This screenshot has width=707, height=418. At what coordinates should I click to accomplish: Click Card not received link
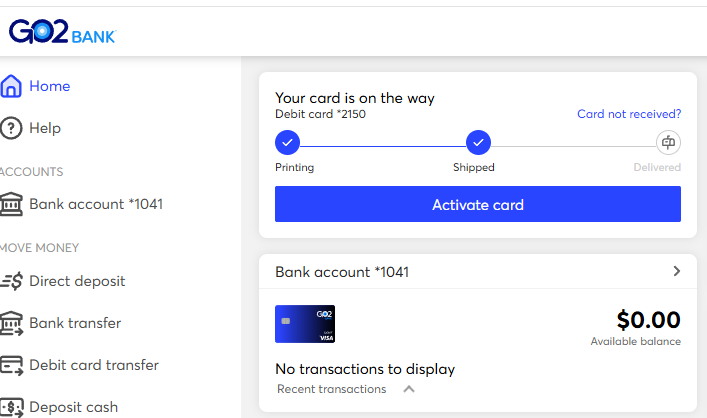629,114
